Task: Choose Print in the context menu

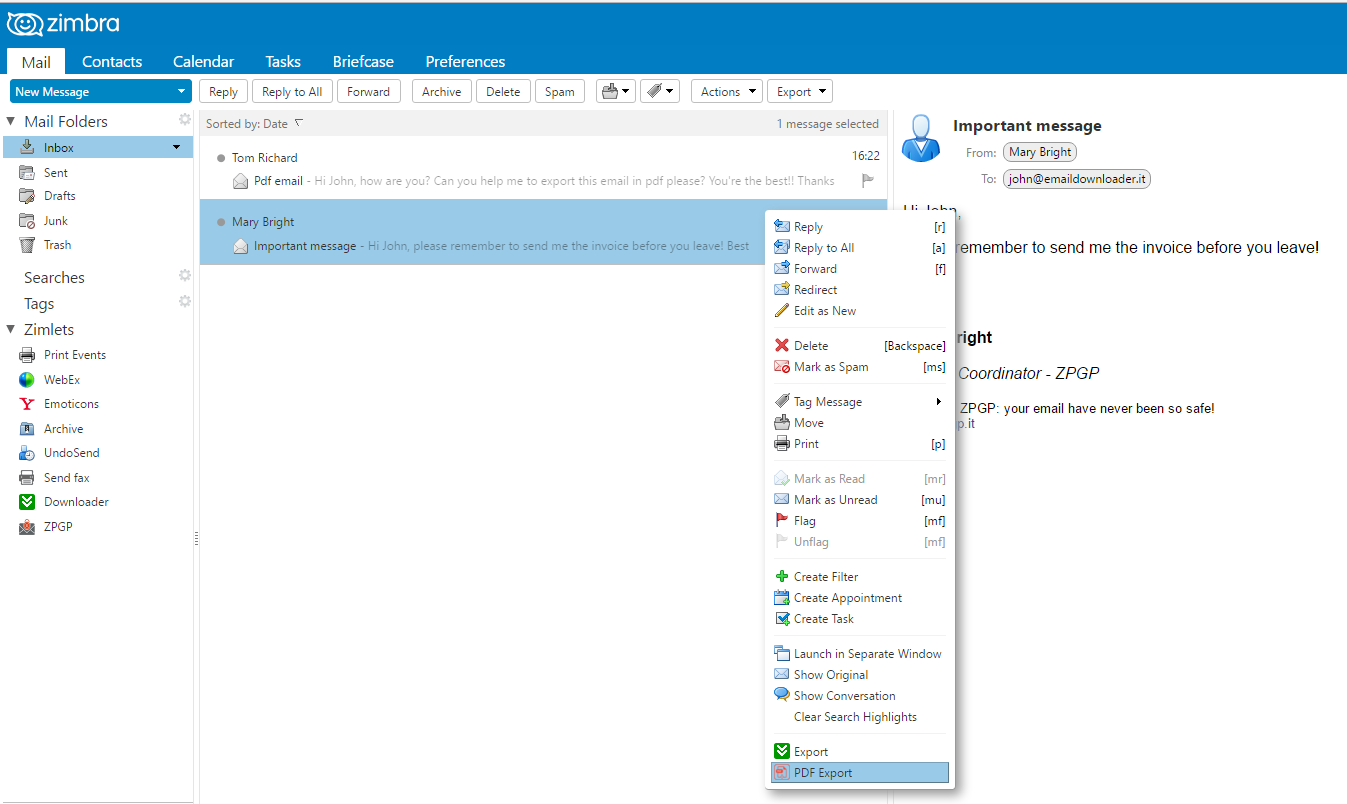Action: click(860, 444)
